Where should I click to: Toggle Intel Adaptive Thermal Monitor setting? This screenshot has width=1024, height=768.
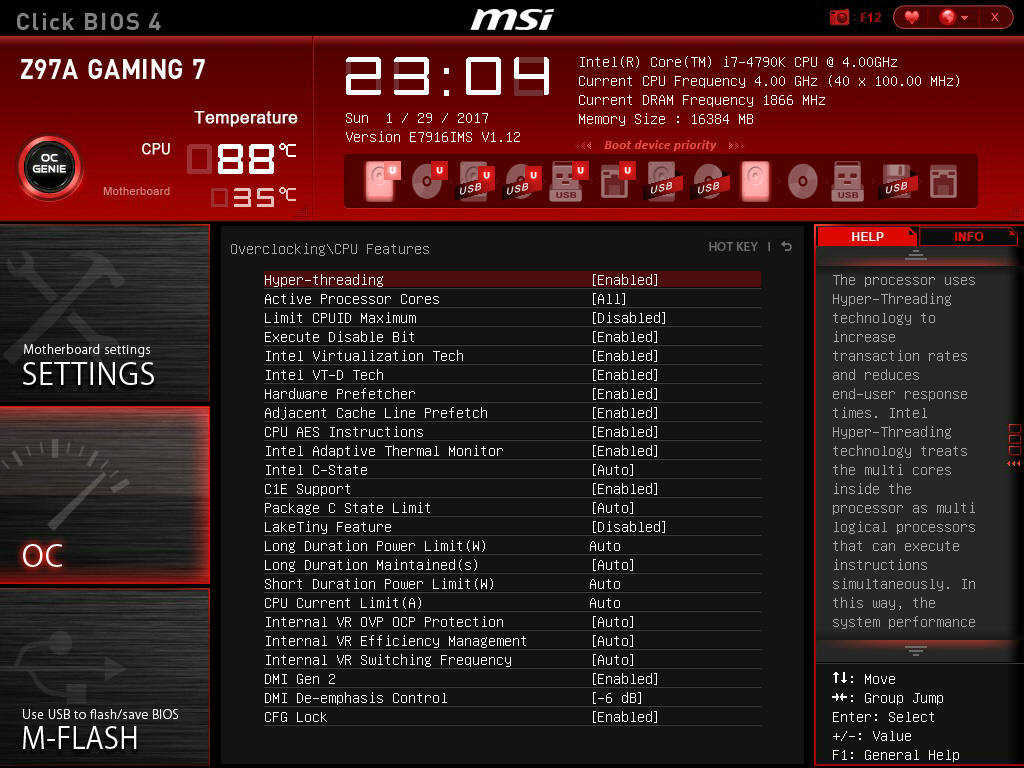tap(512, 451)
